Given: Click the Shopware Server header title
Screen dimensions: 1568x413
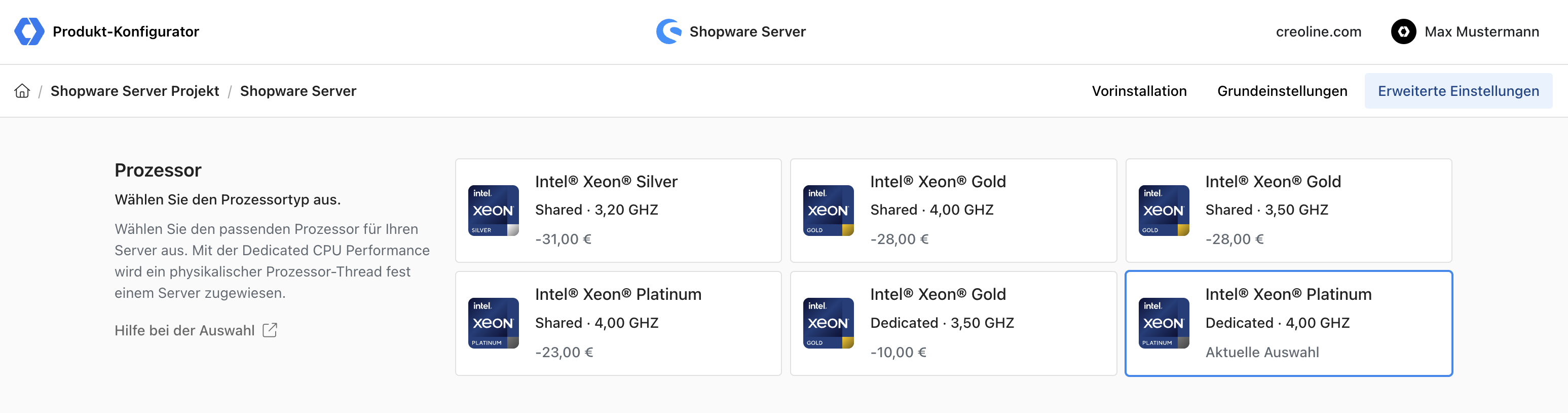Looking at the screenshot, I should (x=748, y=31).
